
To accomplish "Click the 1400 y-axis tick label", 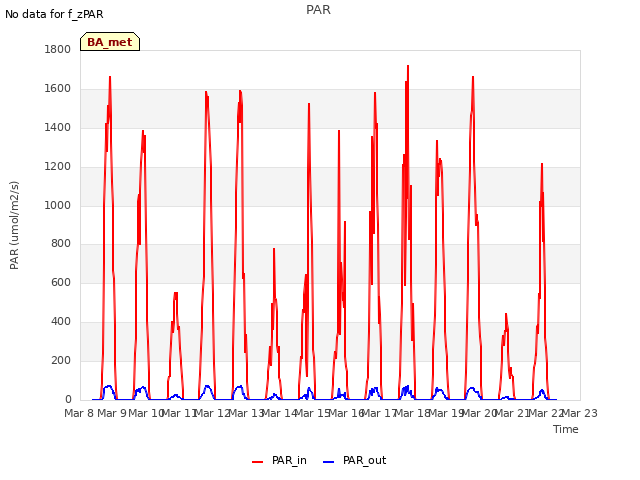I will pyautogui.click(x=58, y=127).
